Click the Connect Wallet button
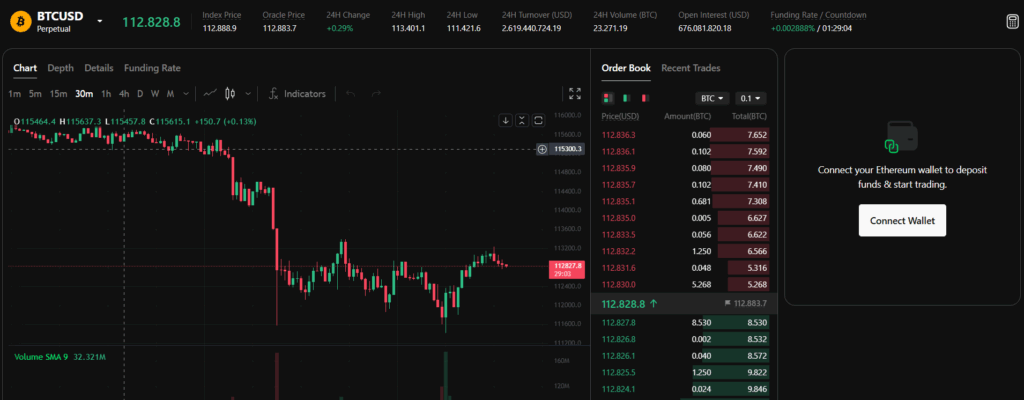 pos(902,221)
